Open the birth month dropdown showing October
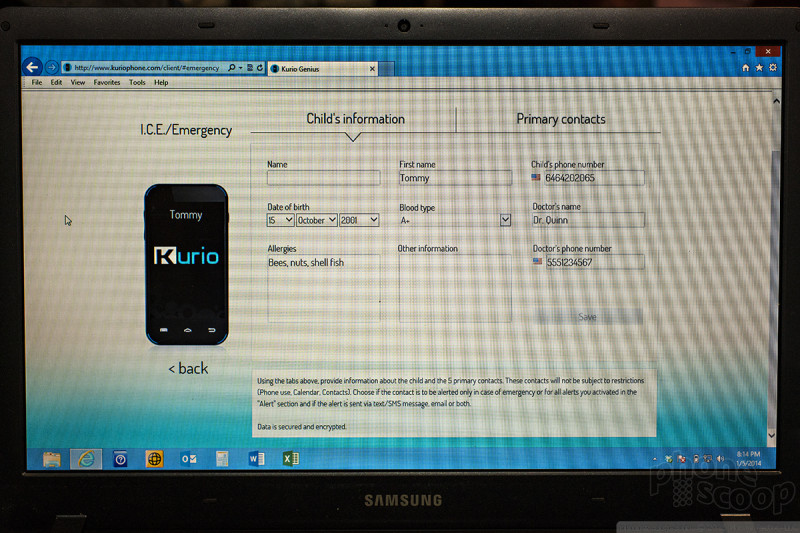Viewport: 800px width, 533px height. [x=317, y=220]
